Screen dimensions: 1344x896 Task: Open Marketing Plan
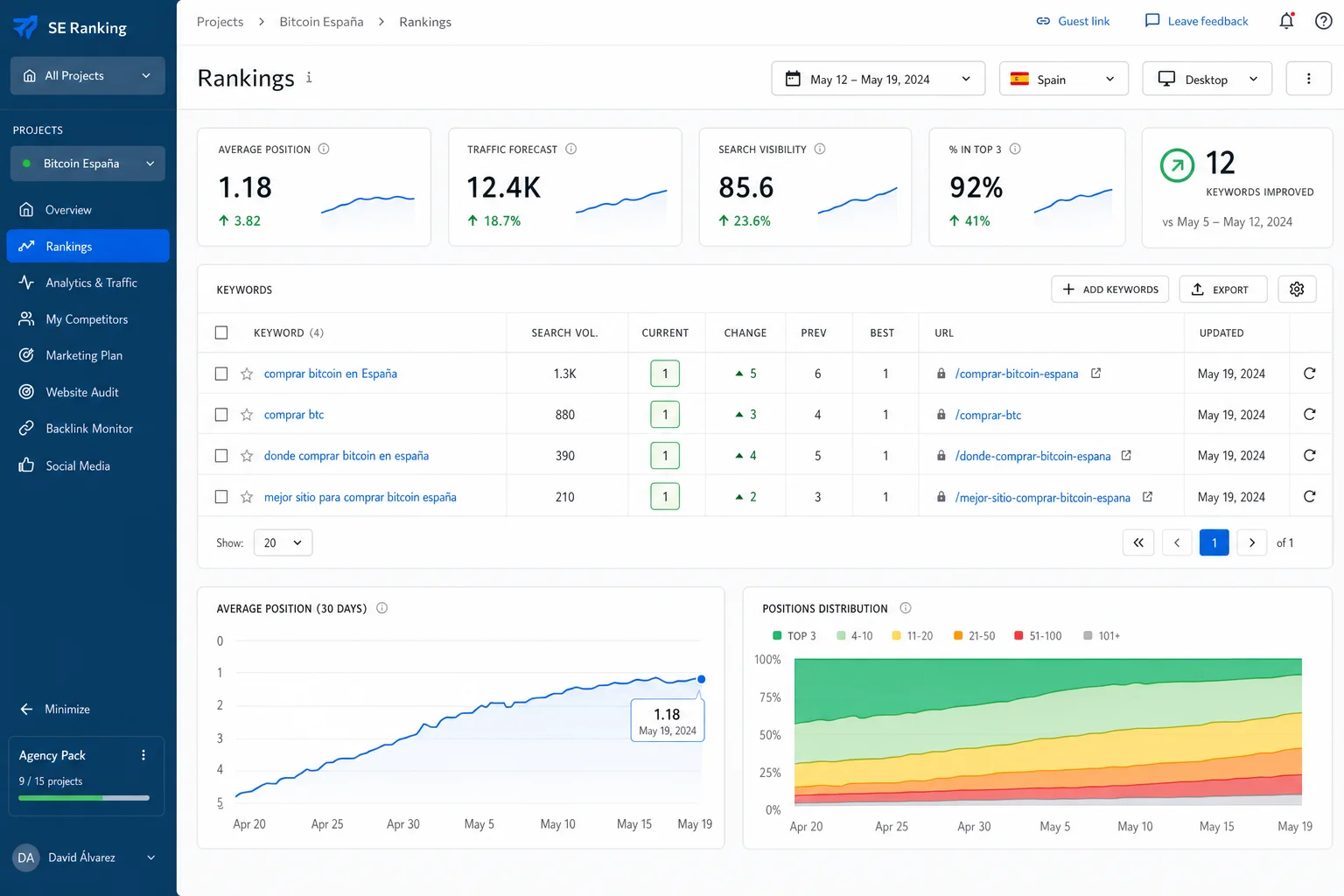tap(87, 355)
